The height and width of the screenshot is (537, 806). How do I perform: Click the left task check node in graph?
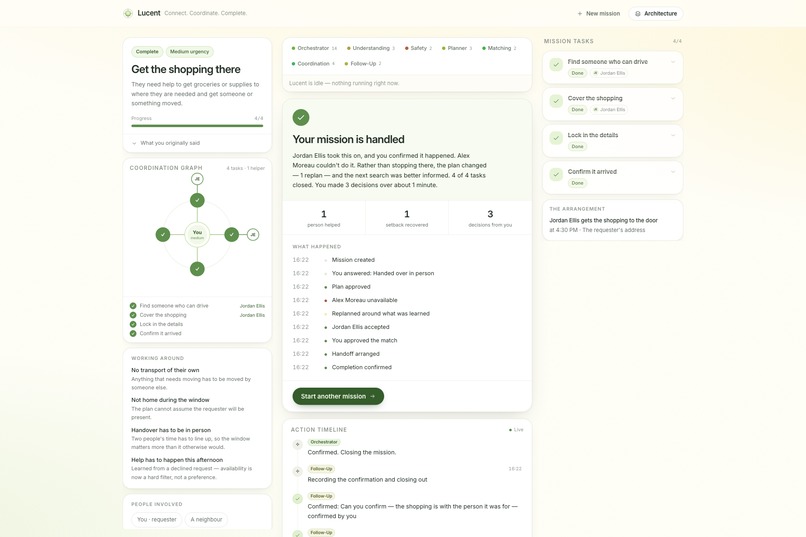(162, 235)
